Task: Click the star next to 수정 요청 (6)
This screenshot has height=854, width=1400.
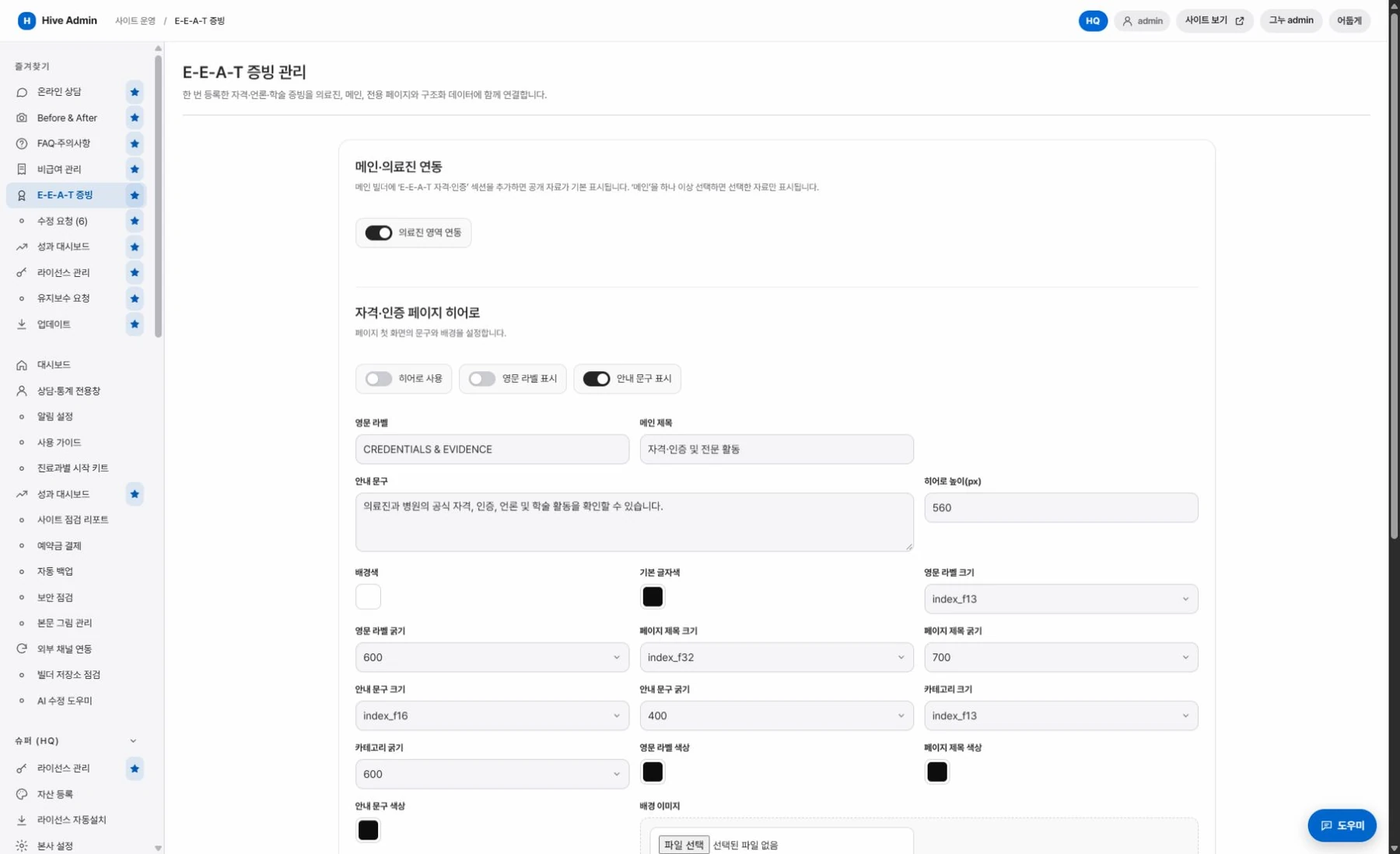Action: (x=135, y=221)
